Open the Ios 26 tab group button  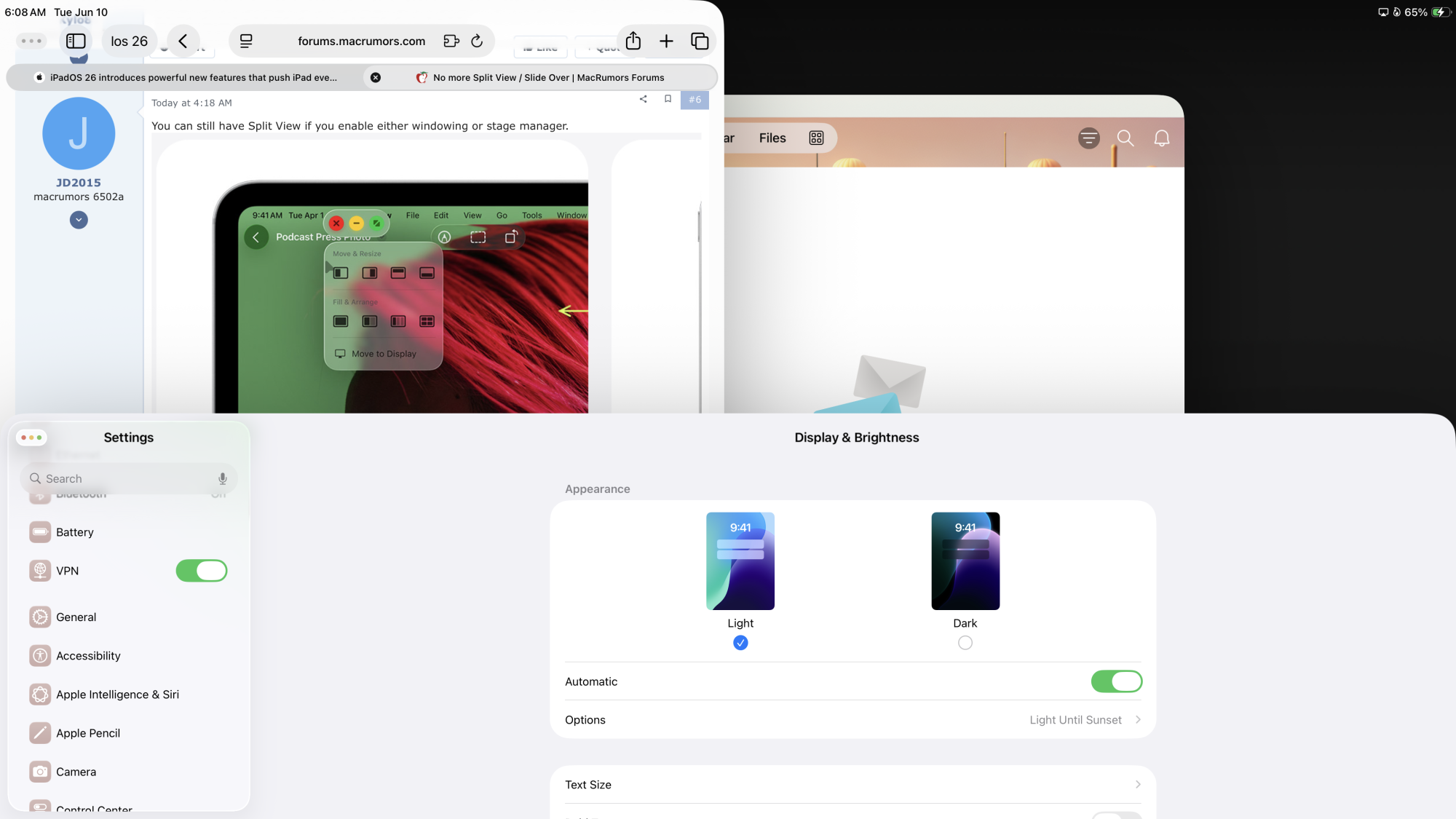pyautogui.click(x=129, y=41)
